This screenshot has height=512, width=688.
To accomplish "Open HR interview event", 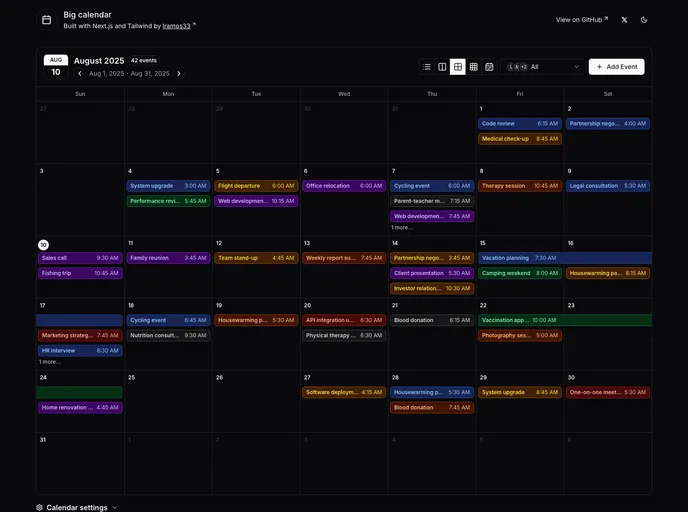I will click(x=80, y=351).
